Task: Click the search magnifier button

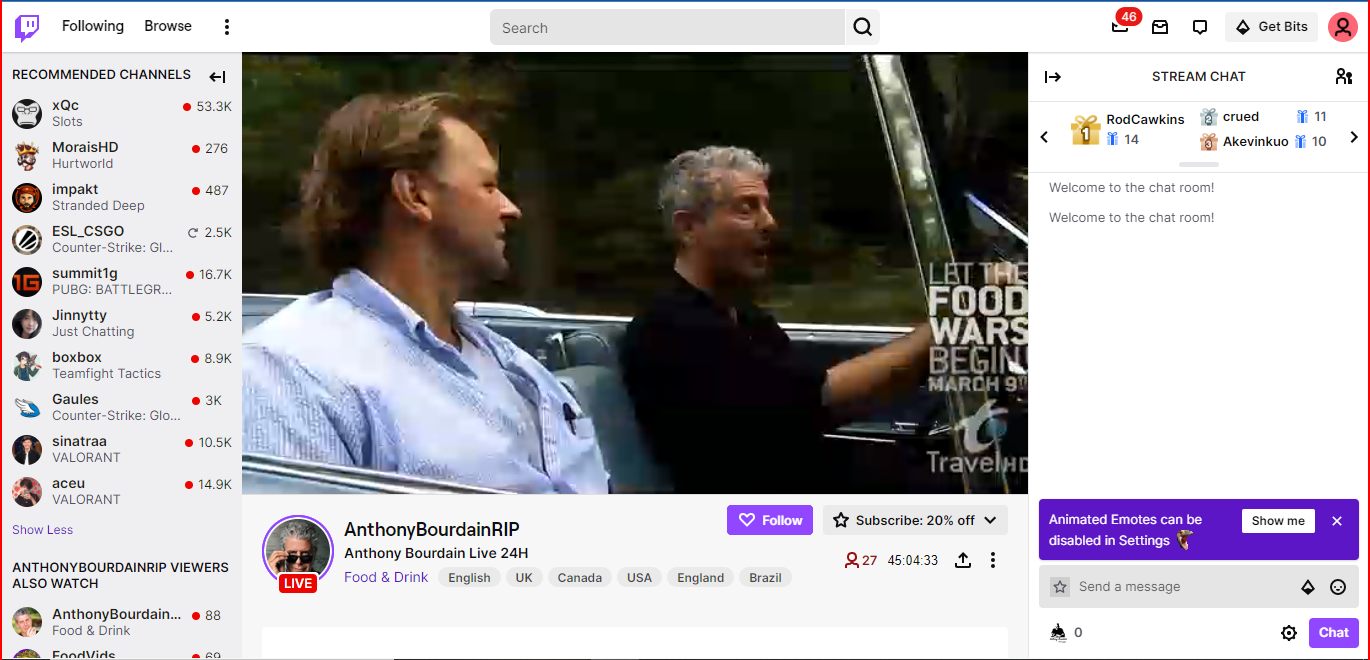Action: pos(862,28)
